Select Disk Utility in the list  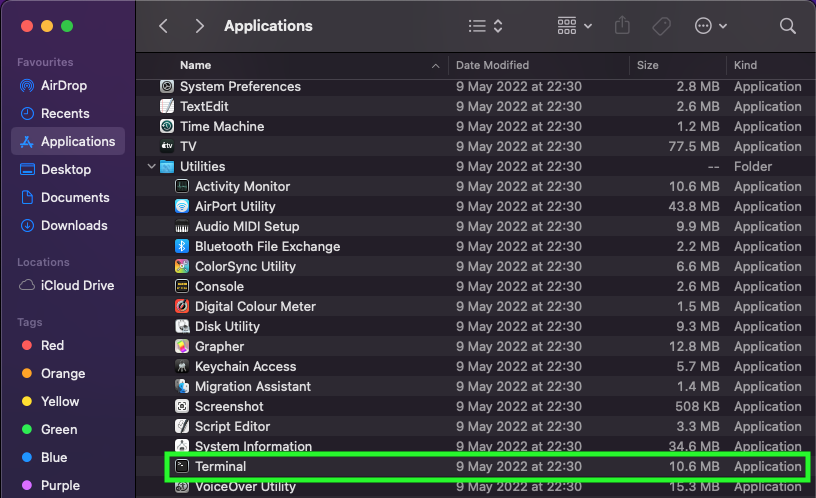point(227,326)
